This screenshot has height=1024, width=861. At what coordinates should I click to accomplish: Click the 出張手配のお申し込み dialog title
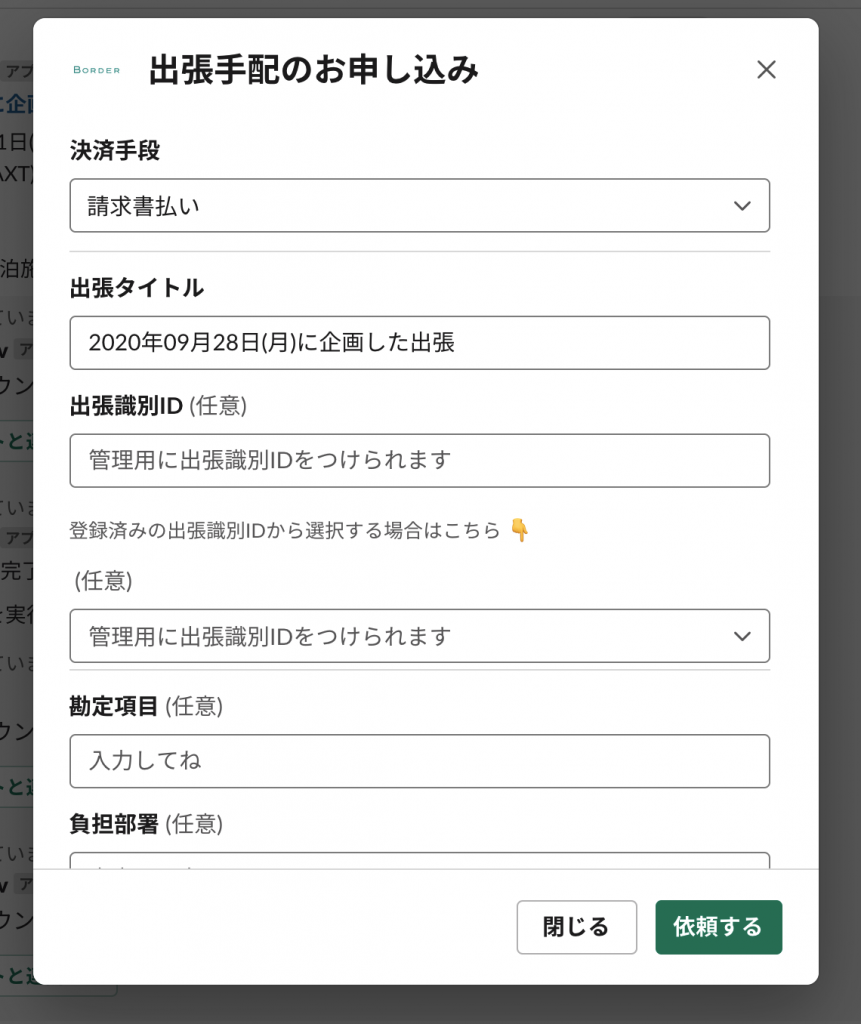314,70
